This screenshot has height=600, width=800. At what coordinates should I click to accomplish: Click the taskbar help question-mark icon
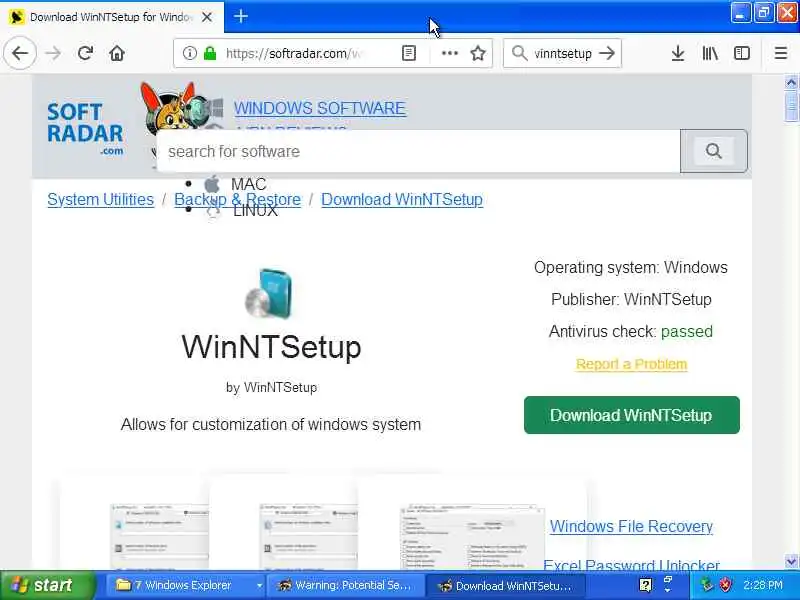645,585
